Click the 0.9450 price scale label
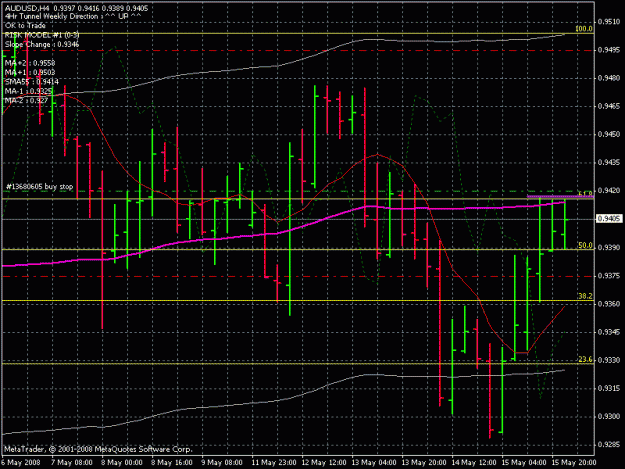This screenshot has height=469, width=625. (609, 135)
